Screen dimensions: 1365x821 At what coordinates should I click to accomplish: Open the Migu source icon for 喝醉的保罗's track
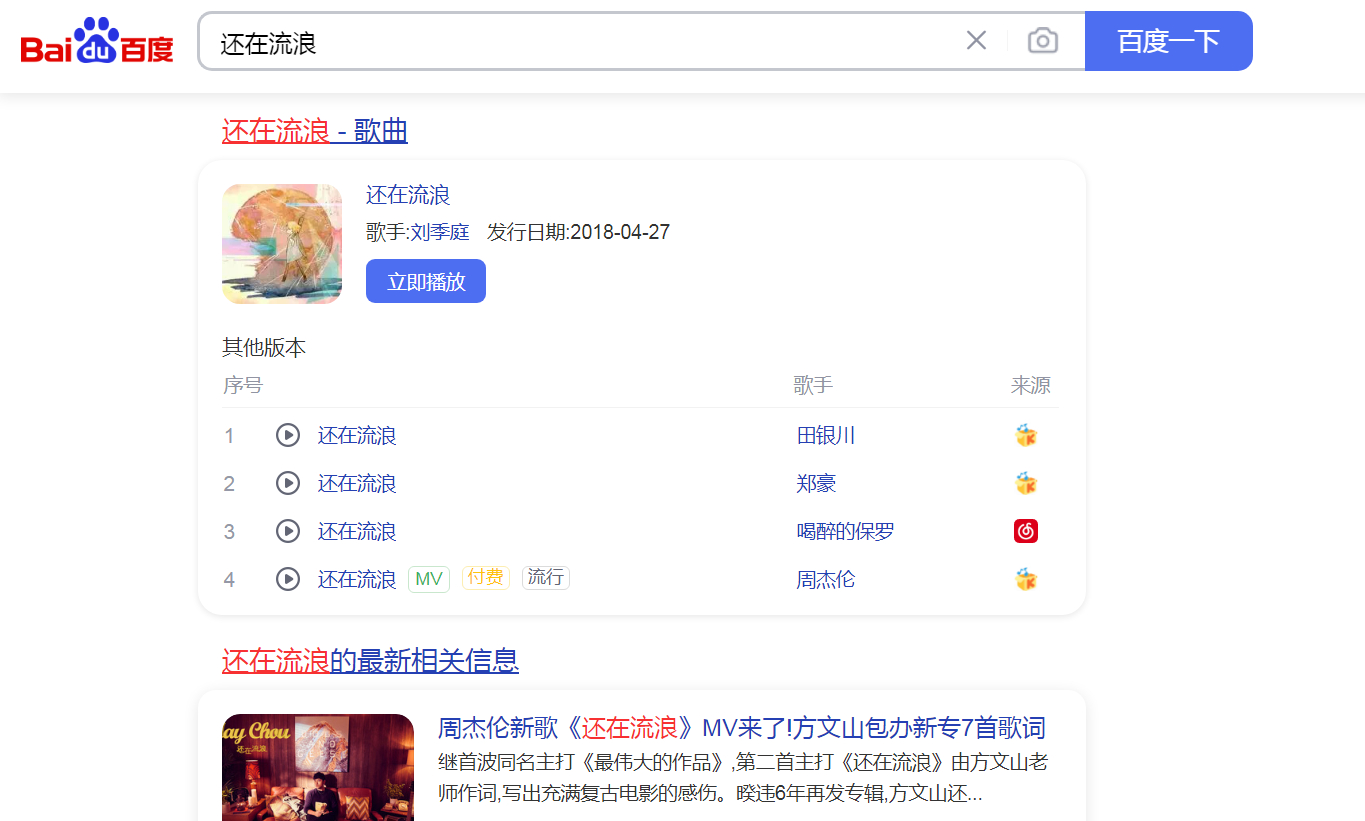(x=1026, y=531)
